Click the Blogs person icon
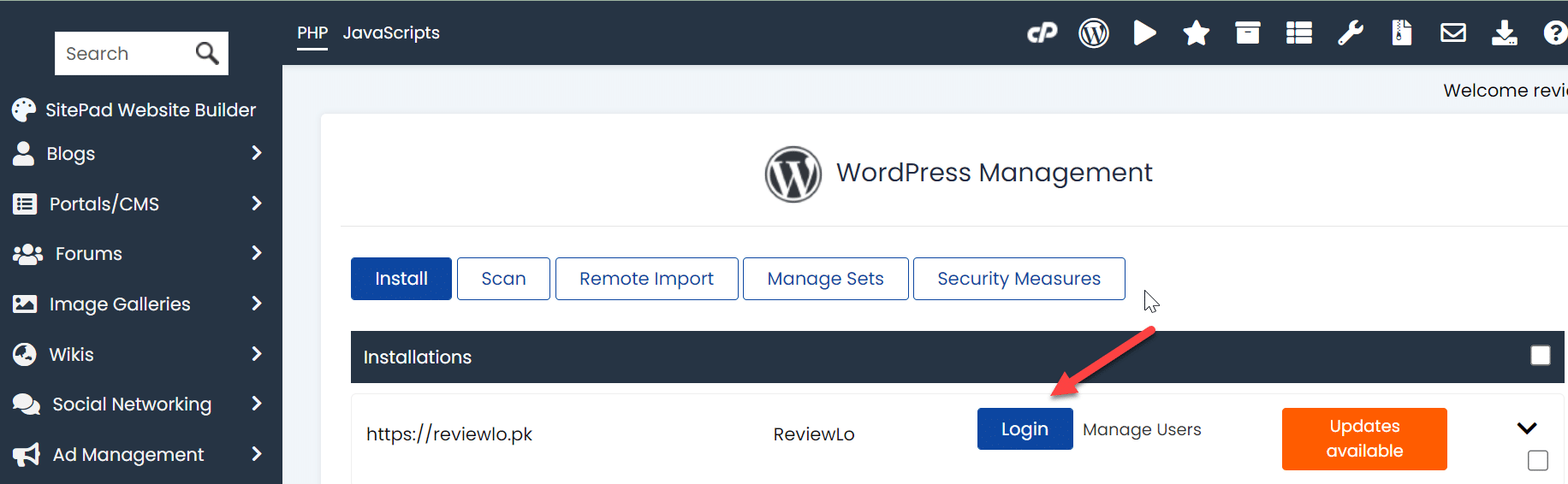1568x484 pixels. pos(24,154)
